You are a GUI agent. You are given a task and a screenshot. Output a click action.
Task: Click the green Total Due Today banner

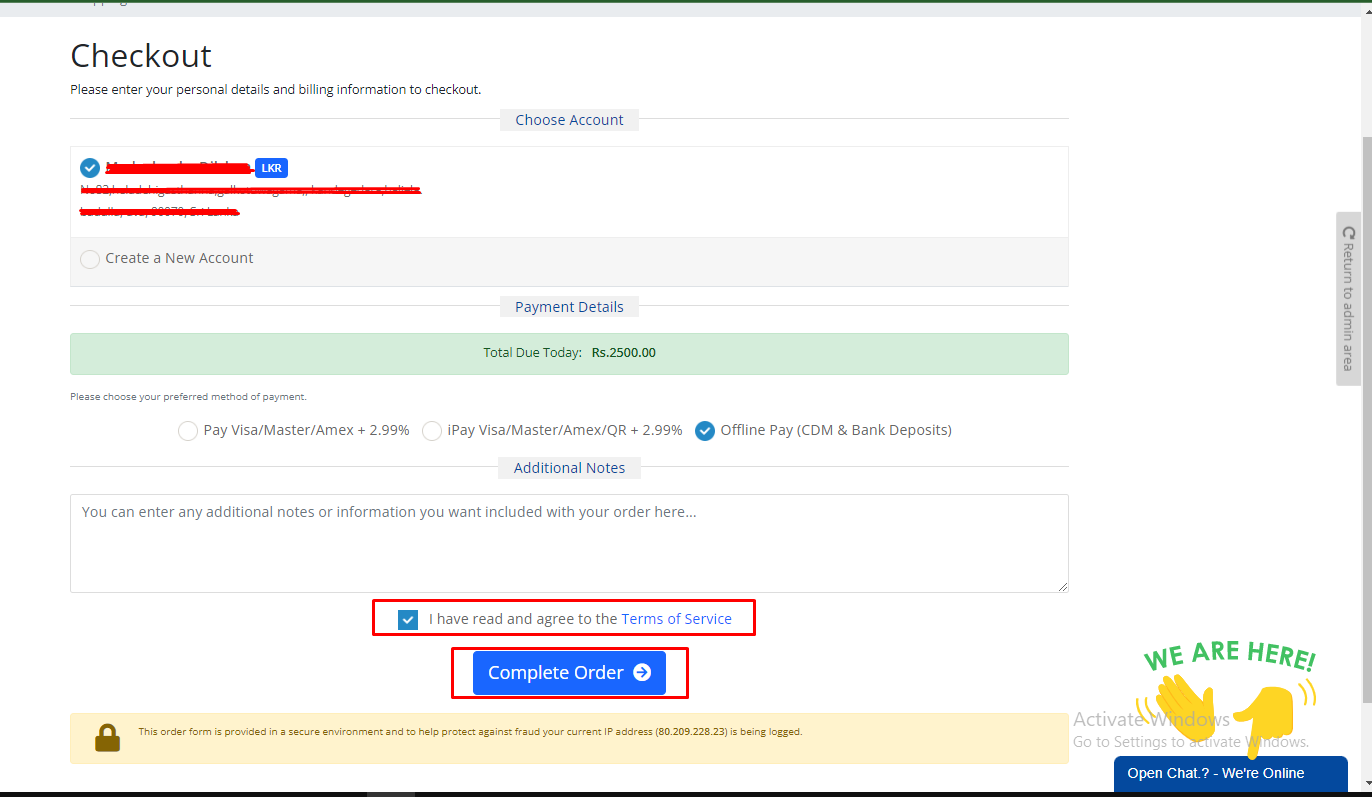(x=568, y=354)
